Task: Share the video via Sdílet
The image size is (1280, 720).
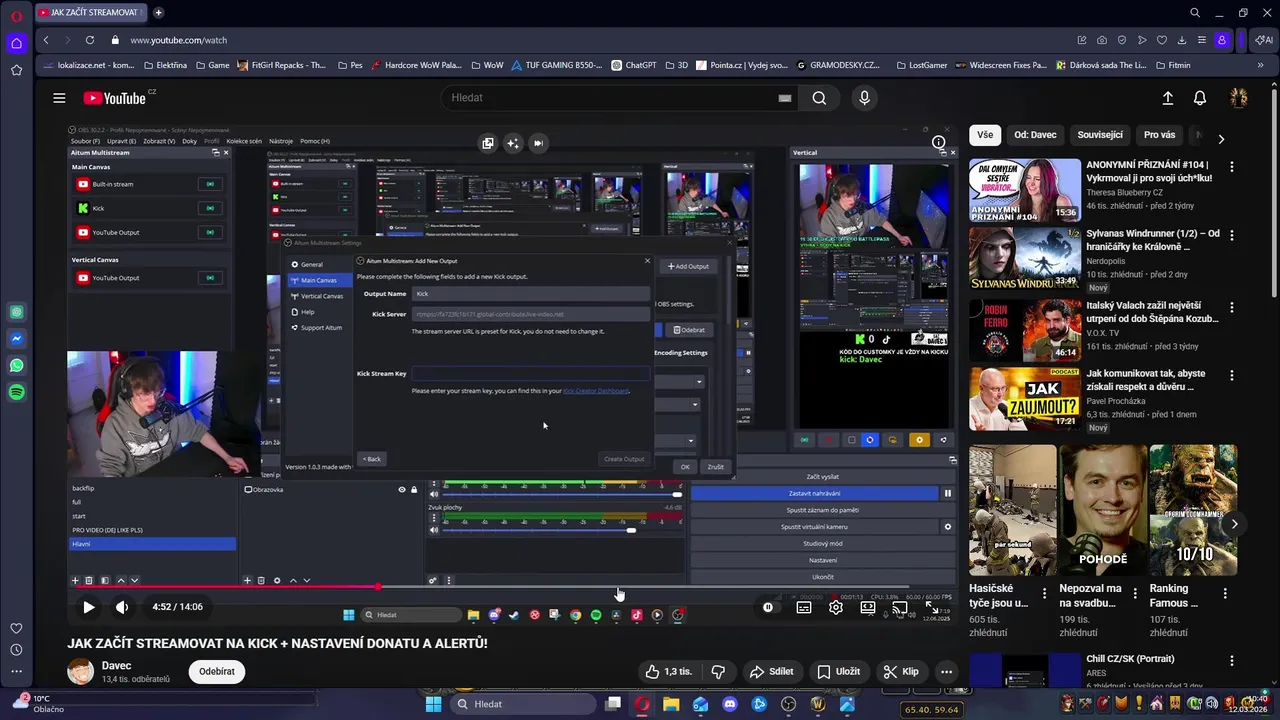Action: (771, 672)
